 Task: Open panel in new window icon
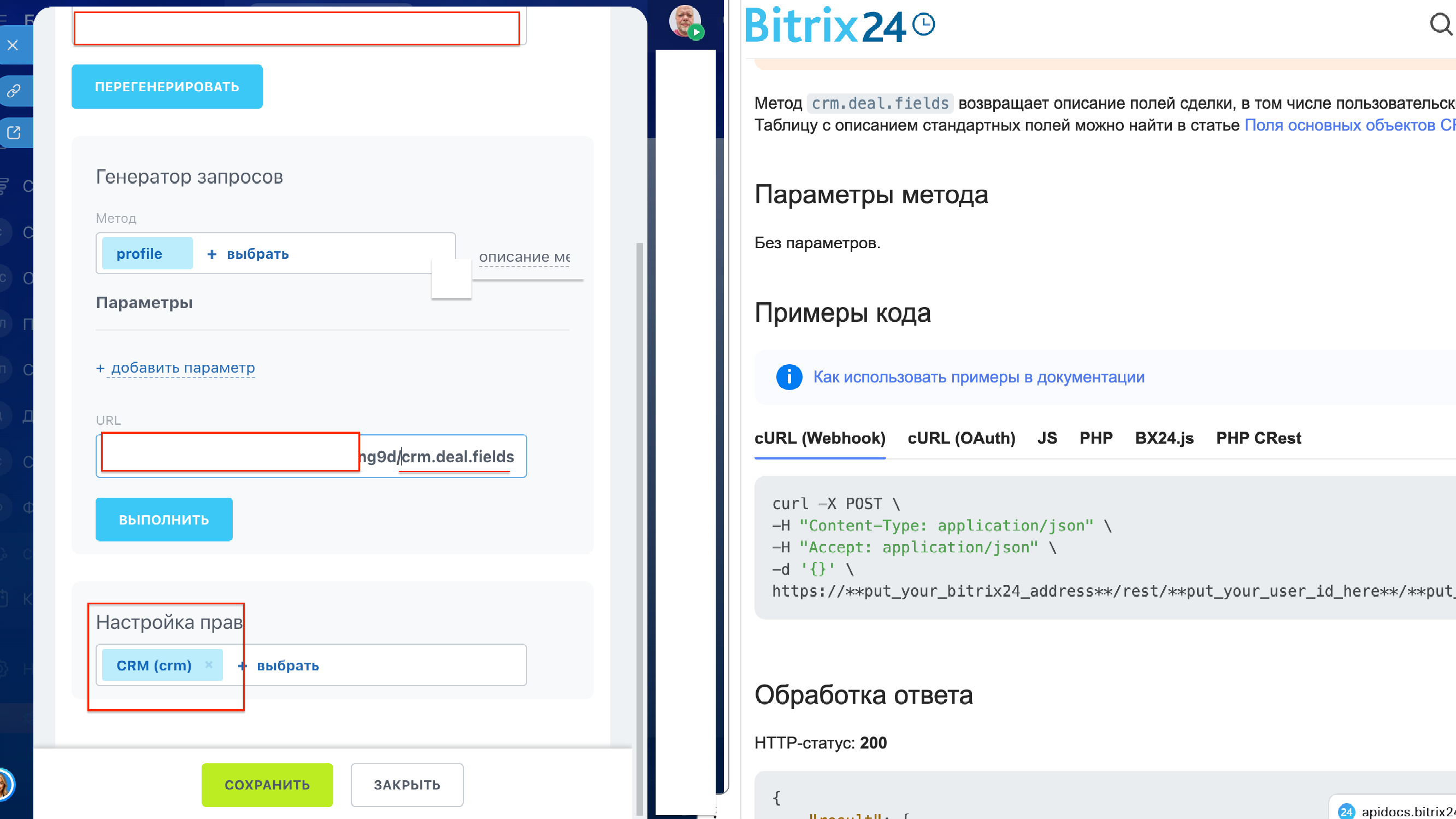14,133
